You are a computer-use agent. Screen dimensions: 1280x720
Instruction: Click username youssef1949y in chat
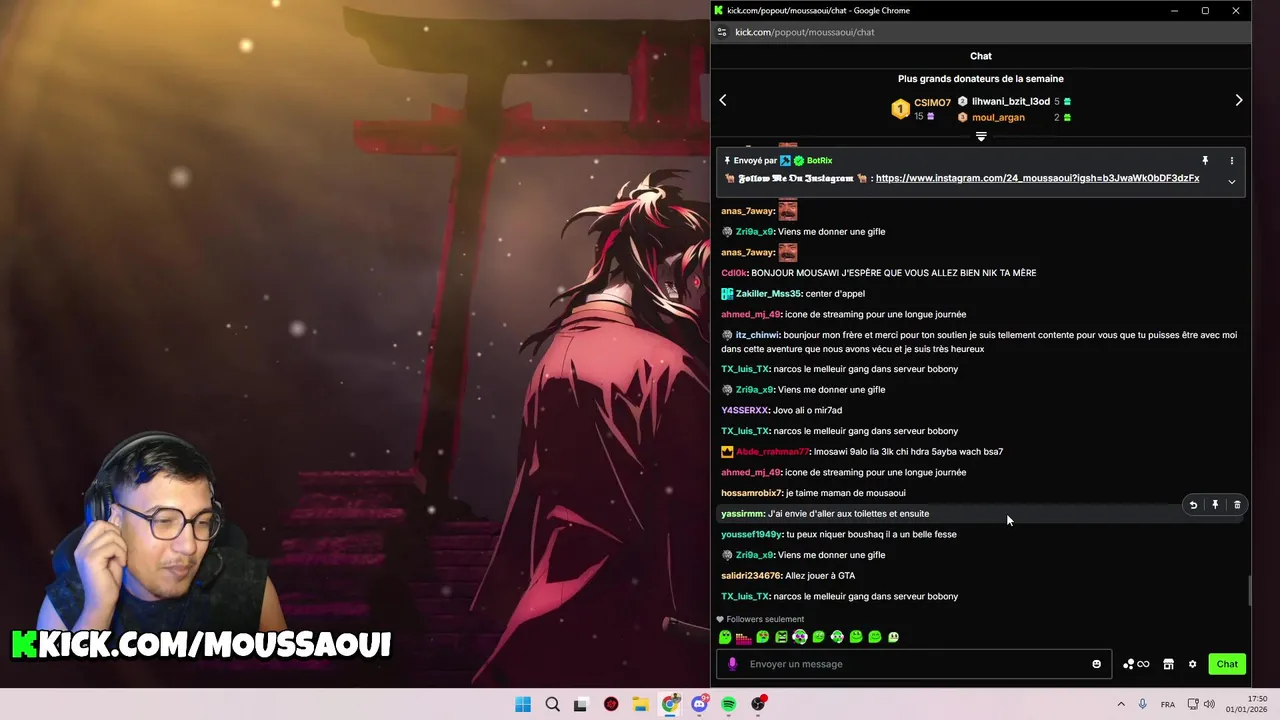(x=751, y=534)
